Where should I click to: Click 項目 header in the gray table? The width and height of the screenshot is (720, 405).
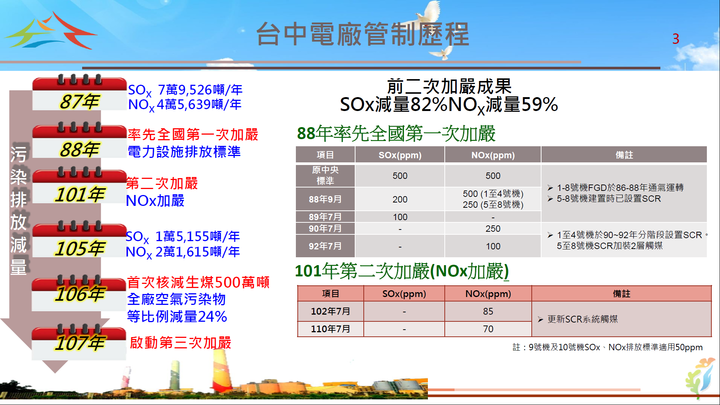pos(325,155)
